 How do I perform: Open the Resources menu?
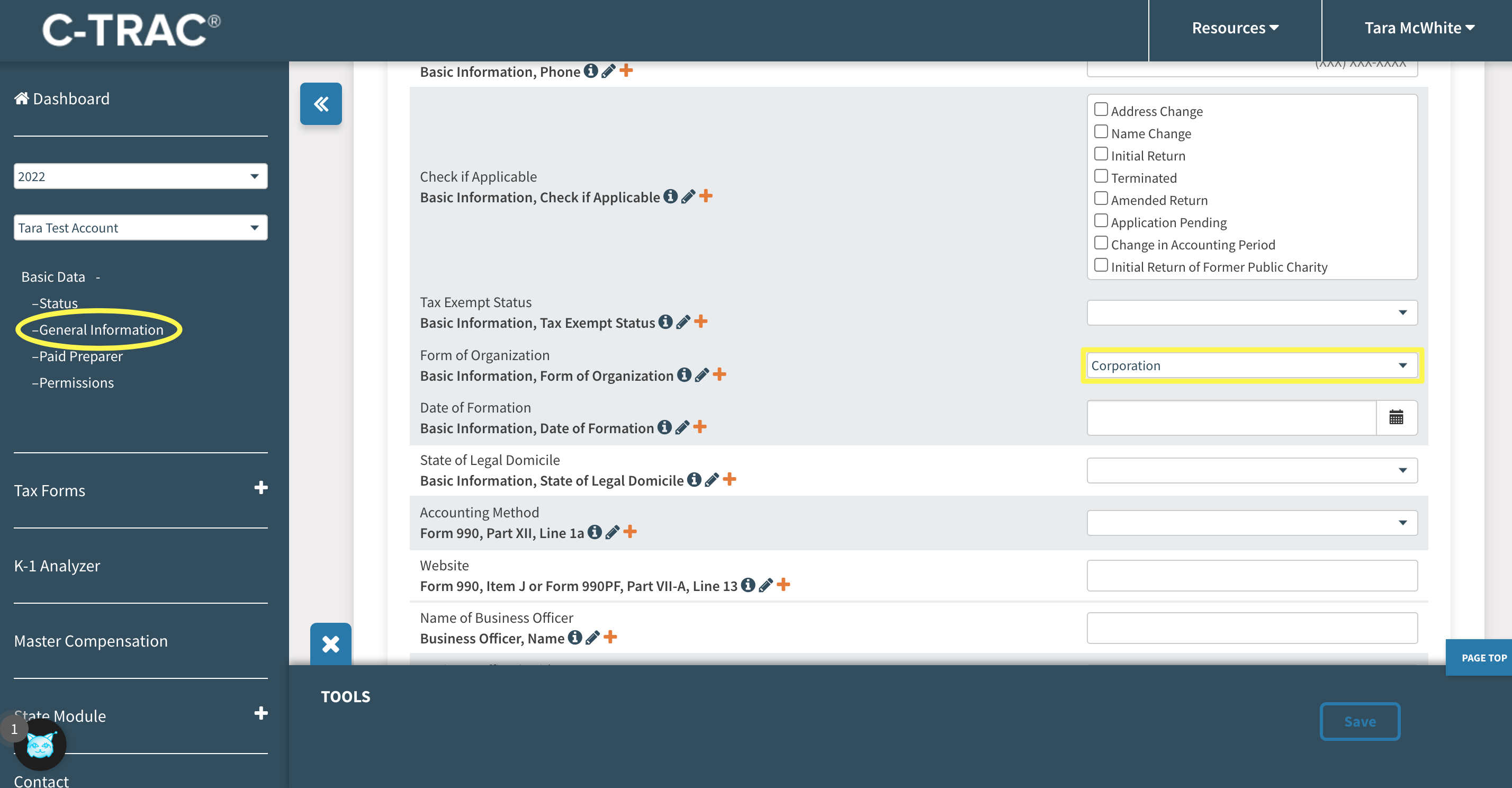[1235, 28]
